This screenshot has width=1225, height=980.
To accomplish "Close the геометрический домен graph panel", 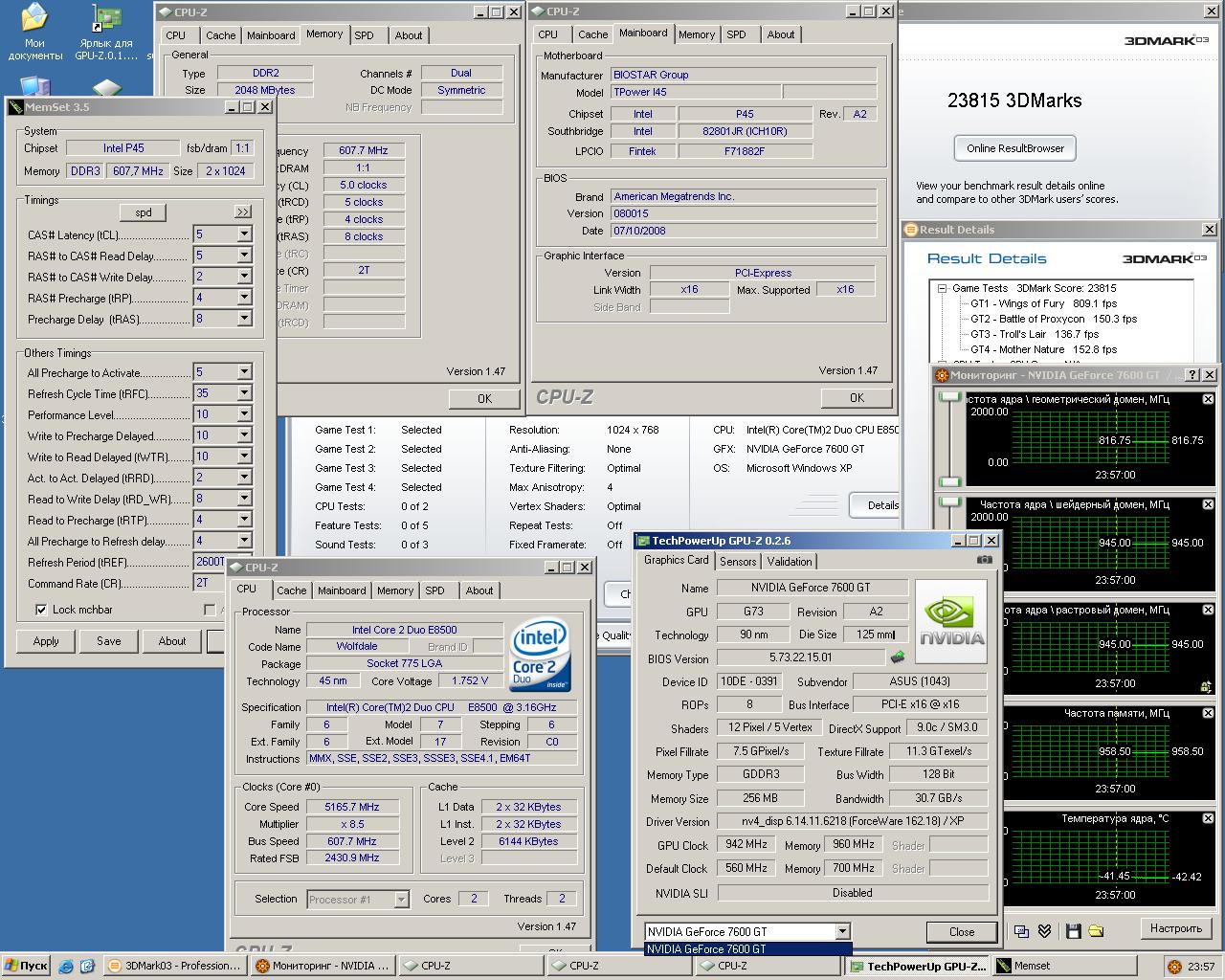I will [x=1208, y=399].
